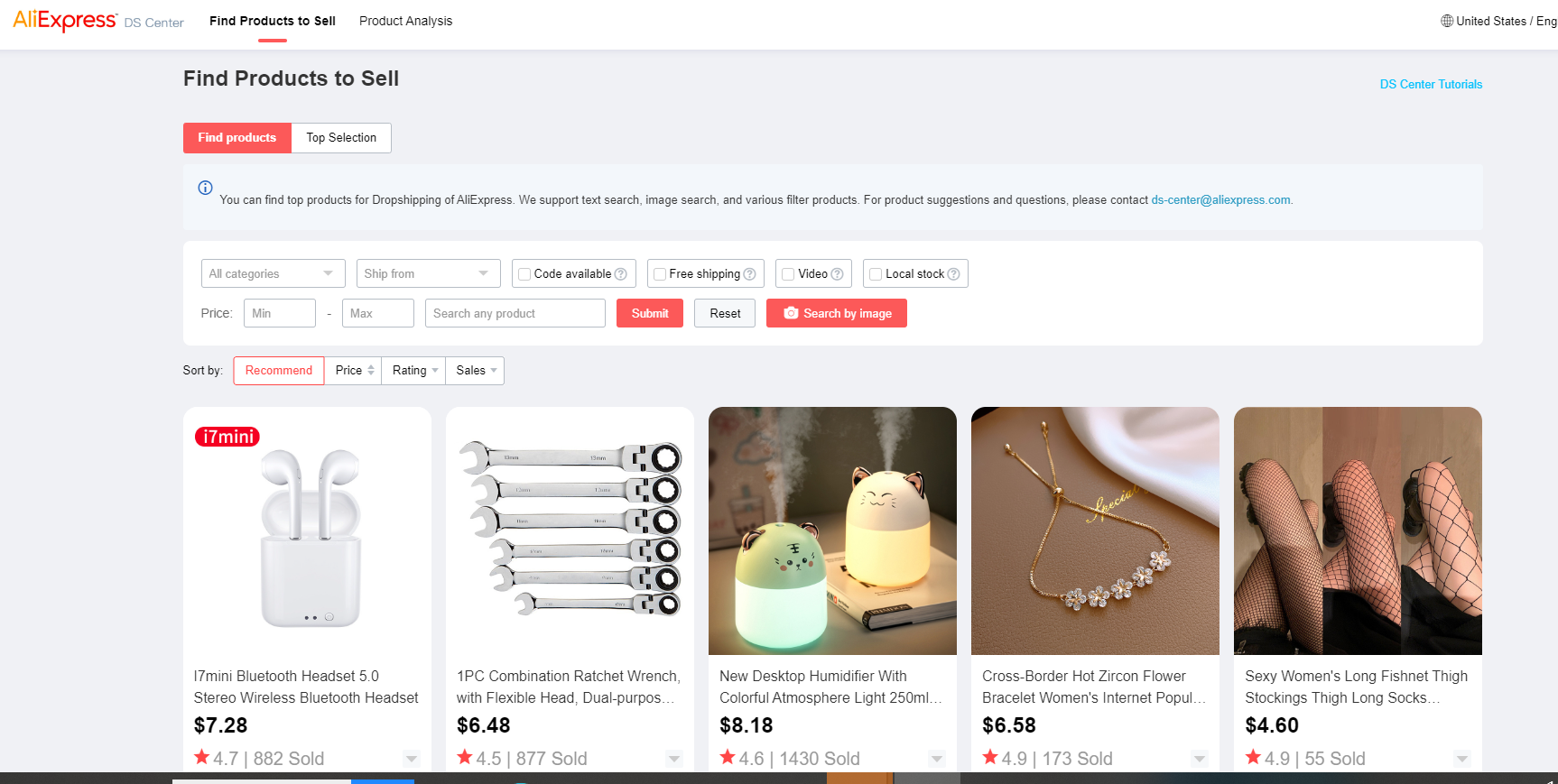Click help icon next to Code available
The width and height of the screenshot is (1558, 784).
pyautogui.click(x=621, y=274)
